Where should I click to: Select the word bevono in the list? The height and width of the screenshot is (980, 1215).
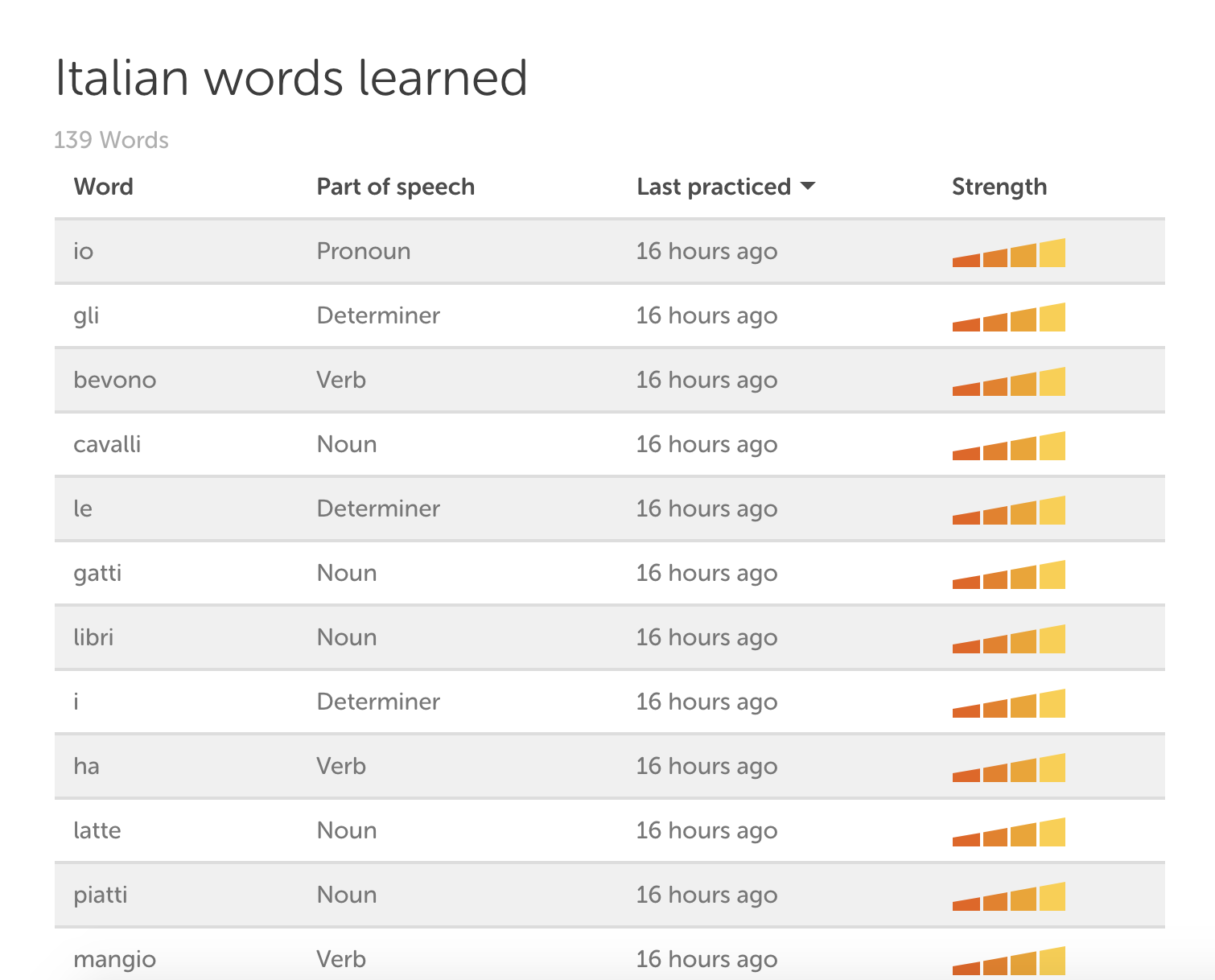click(x=114, y=380)
